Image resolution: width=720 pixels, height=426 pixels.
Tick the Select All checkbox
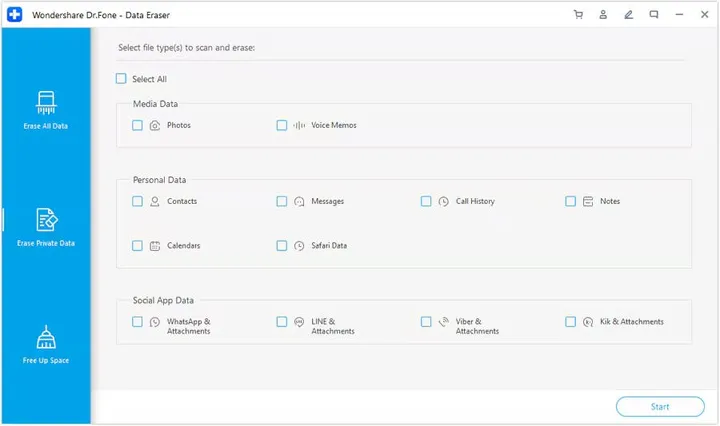121,78
